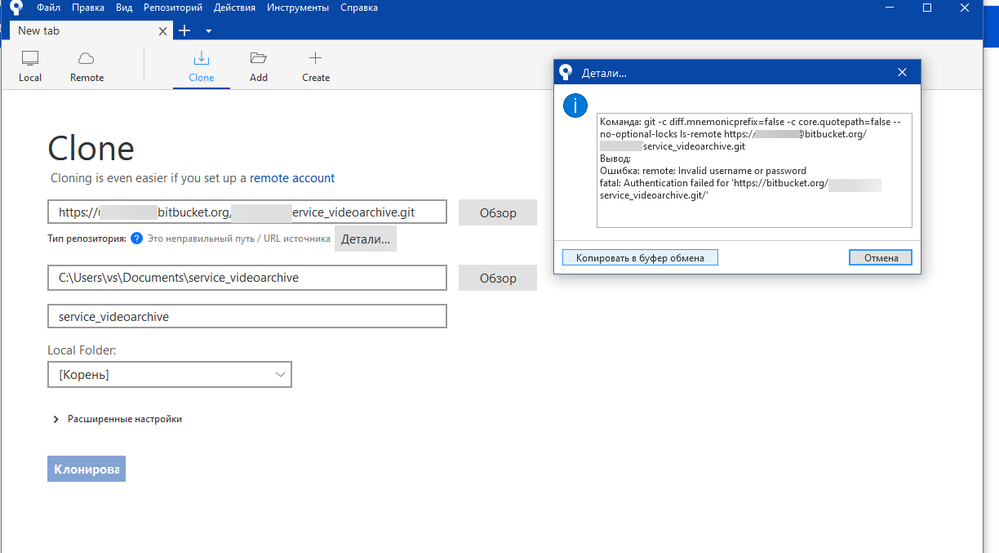Click the destination path C:\Users\vs\Documents field

pyautogui.click(x=247, y=278)
